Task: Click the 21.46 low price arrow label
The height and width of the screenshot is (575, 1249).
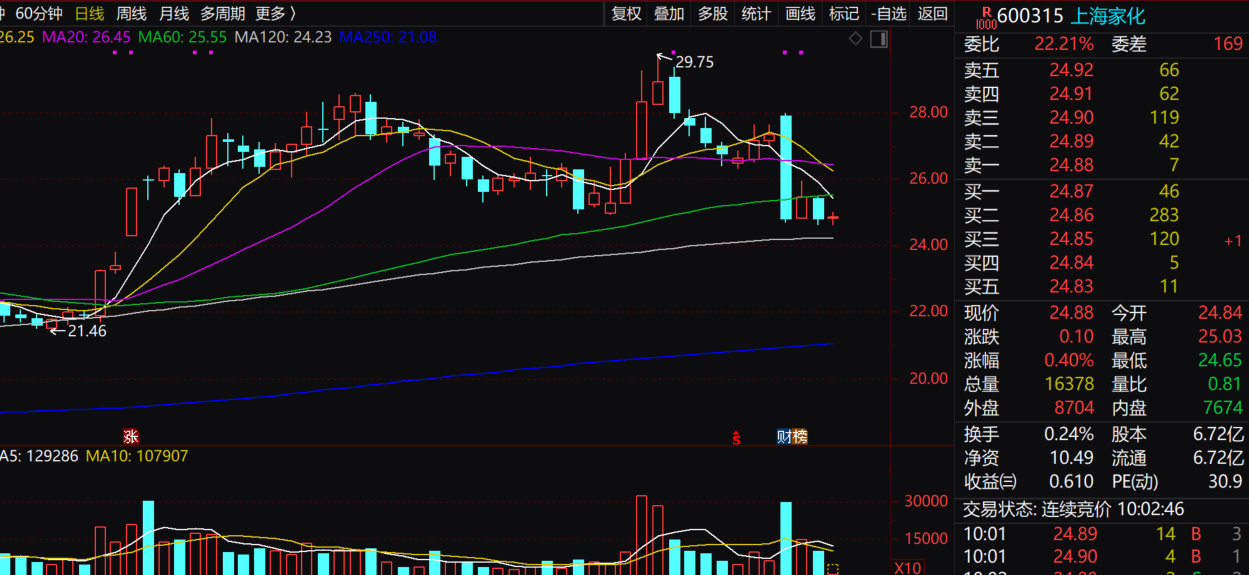Action: pos(85,330)
